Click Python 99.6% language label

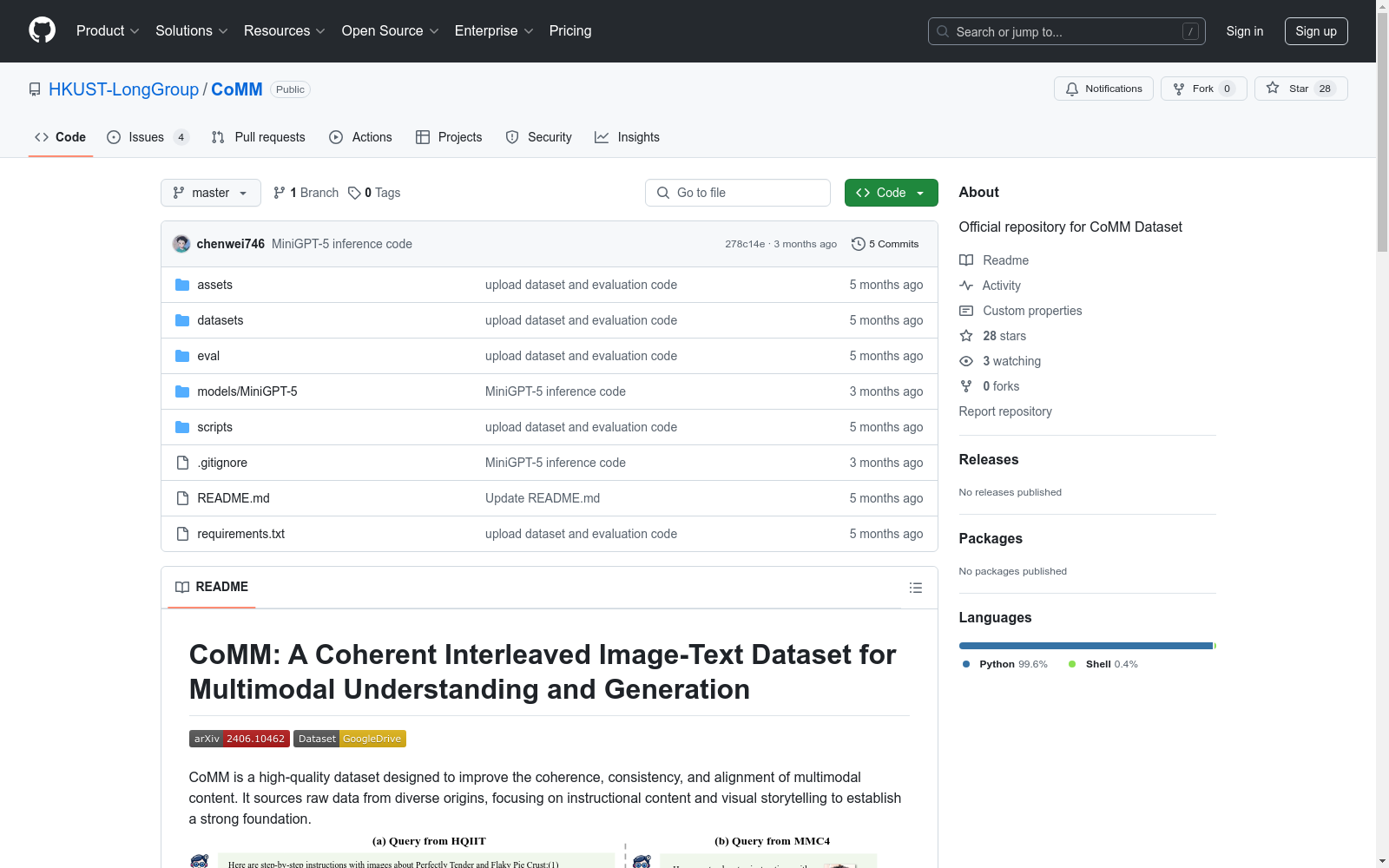pyautogui.click(x=1005, y=664)
